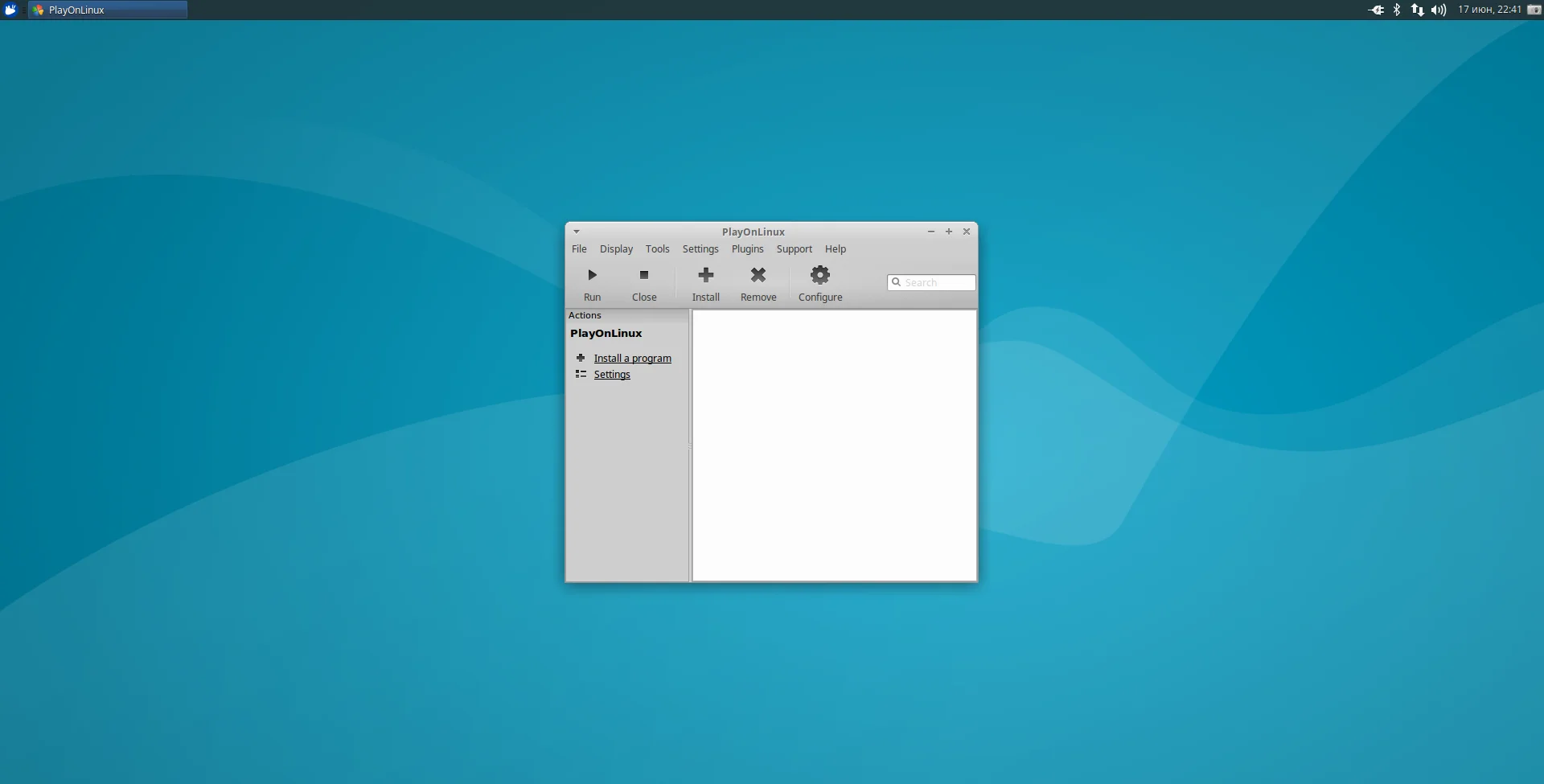
Task: Click the PlayOnLinux taskbar button
Action: click(108, 10)
